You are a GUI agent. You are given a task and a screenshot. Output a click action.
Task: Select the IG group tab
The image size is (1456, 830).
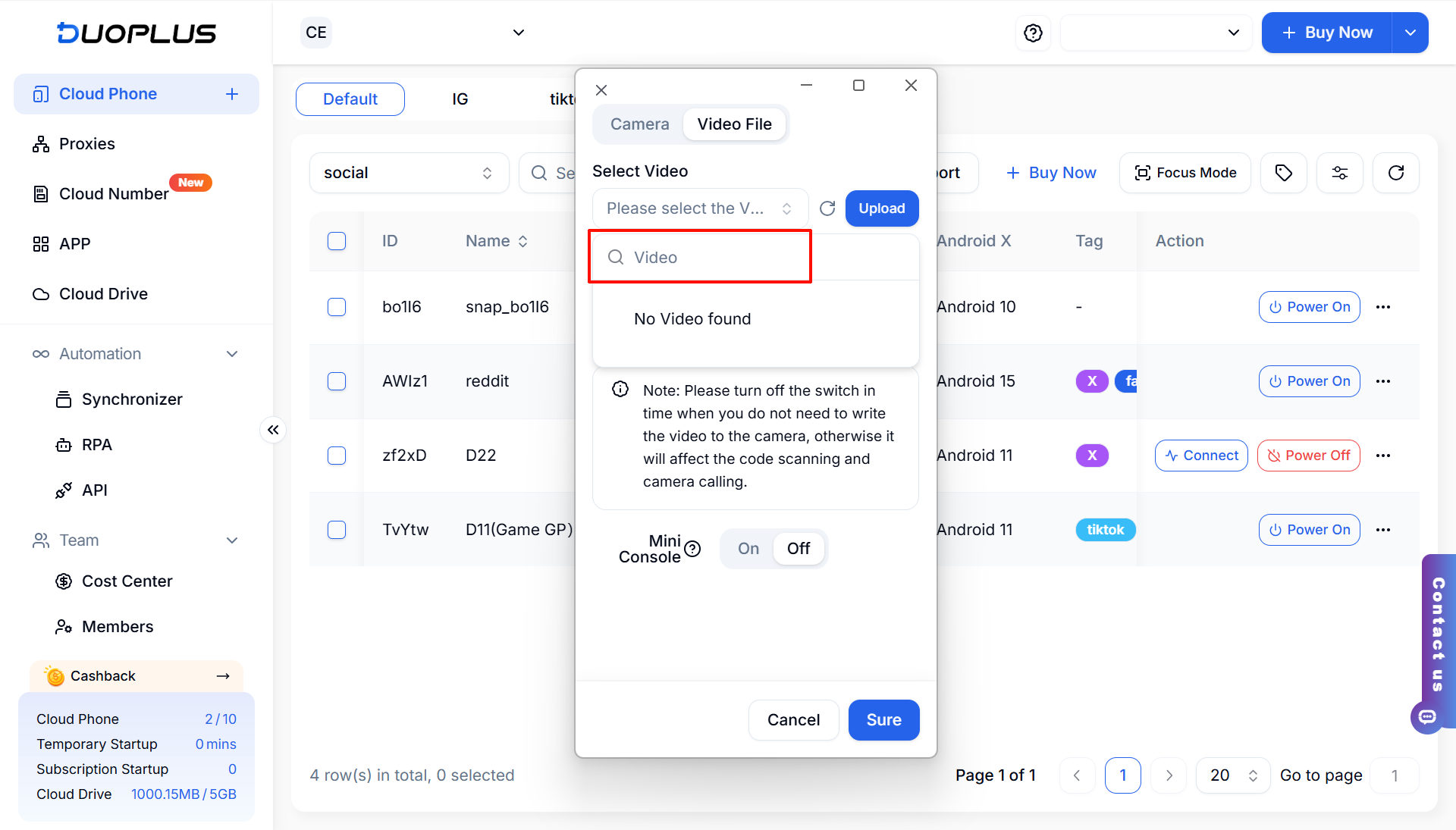click(x=460, y=99)
